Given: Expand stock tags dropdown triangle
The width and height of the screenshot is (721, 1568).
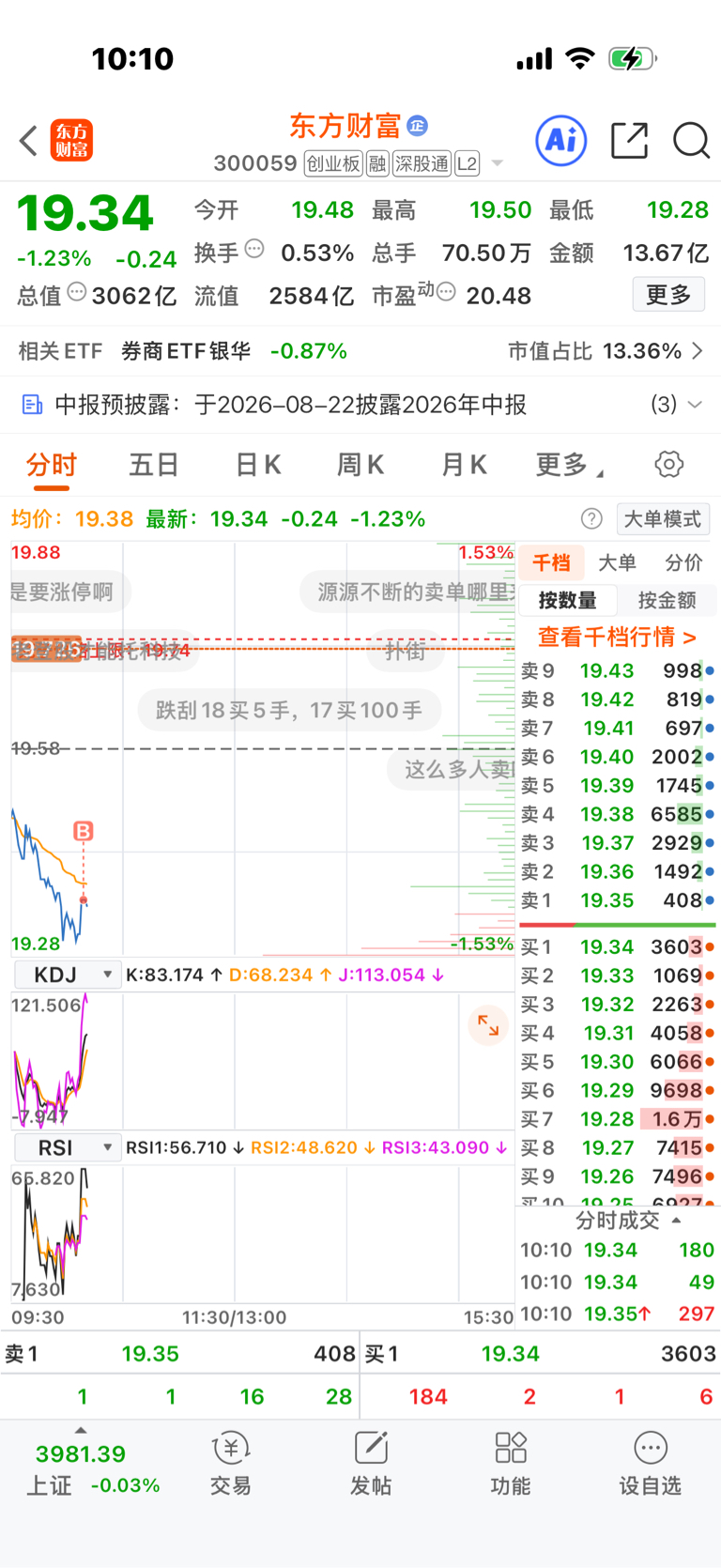Looking at the screenshot, I should tap(498, 163).
